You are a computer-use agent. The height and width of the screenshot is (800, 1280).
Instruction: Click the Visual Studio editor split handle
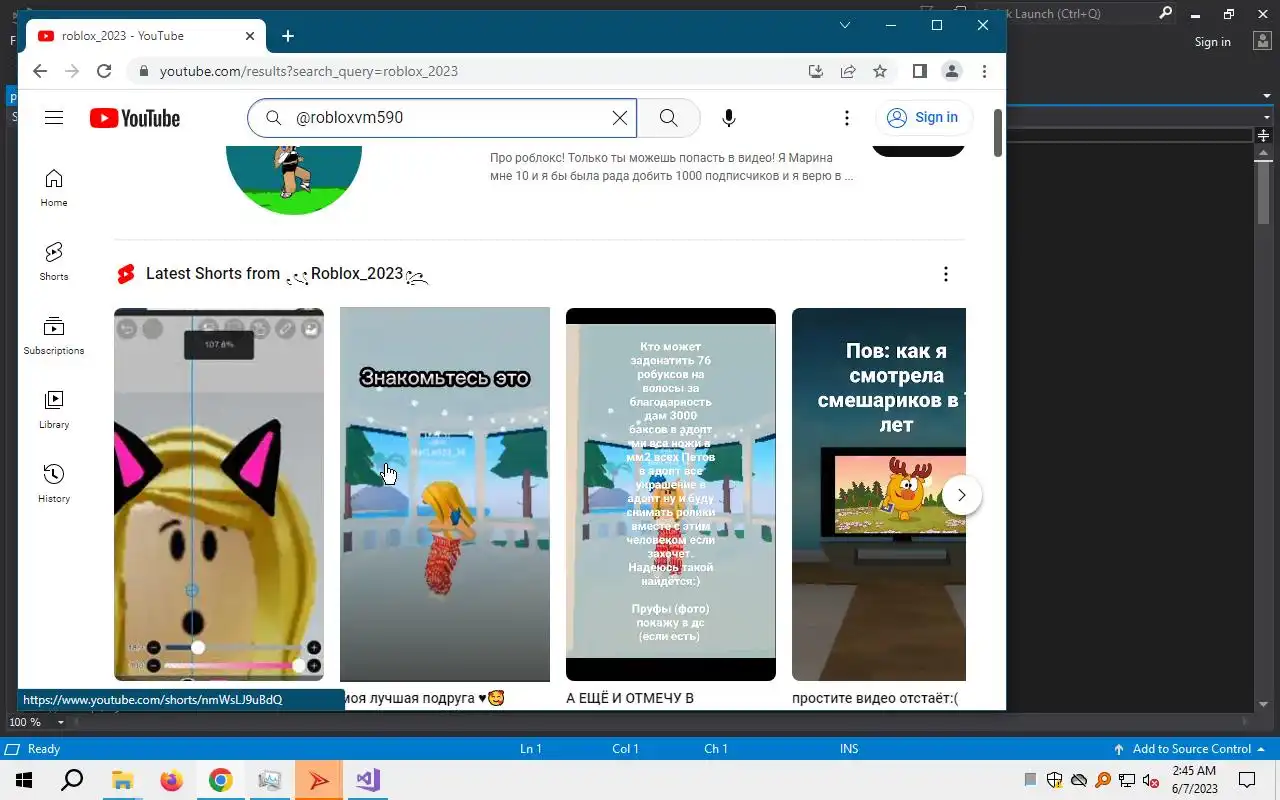click(1265, 135)
